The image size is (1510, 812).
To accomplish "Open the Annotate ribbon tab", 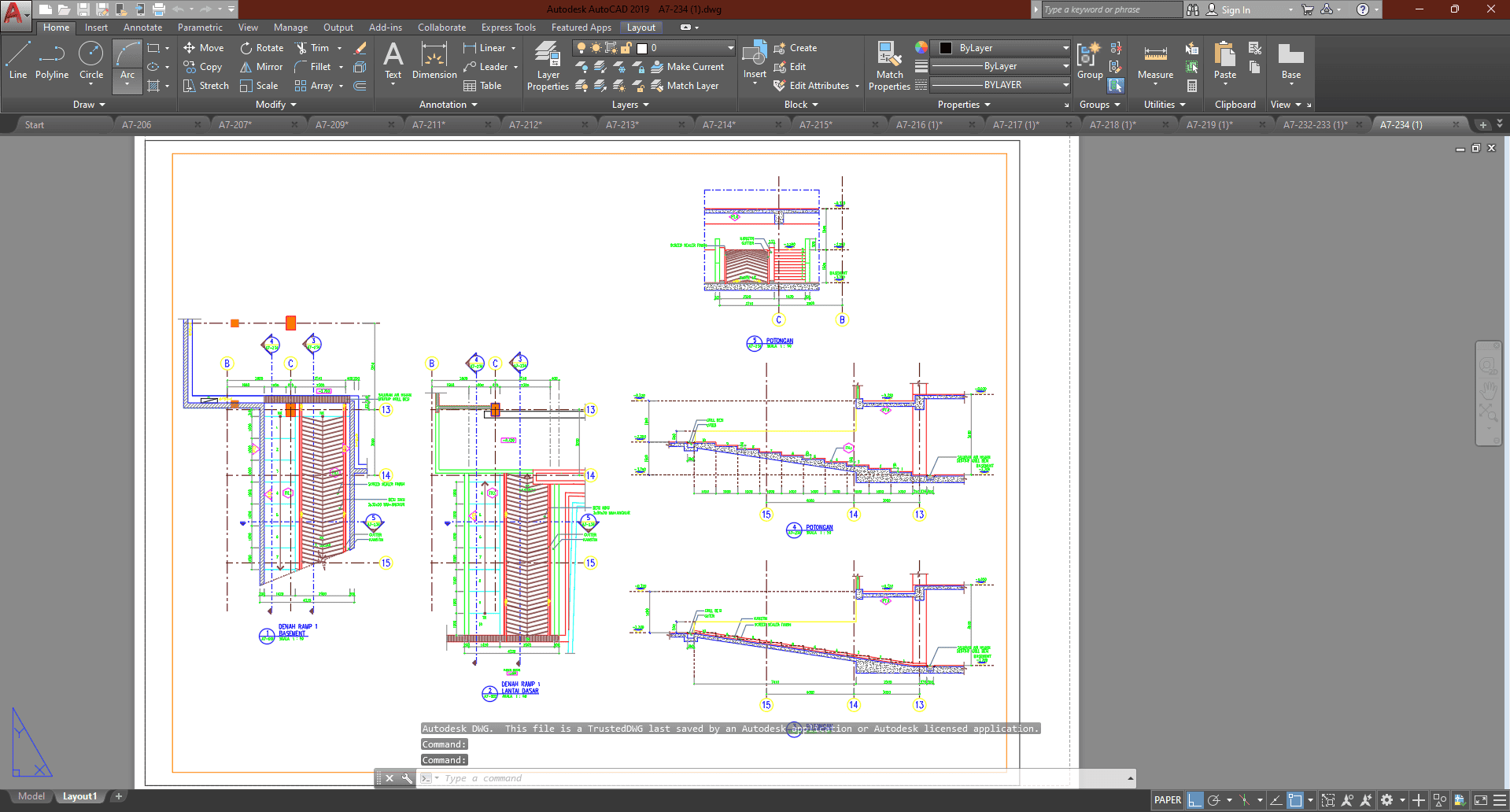I will pos(142,28).
